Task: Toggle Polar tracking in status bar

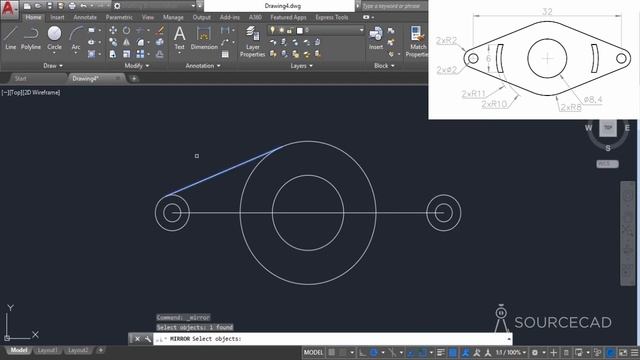Action: pyautogui.click(x=373, y=352)
